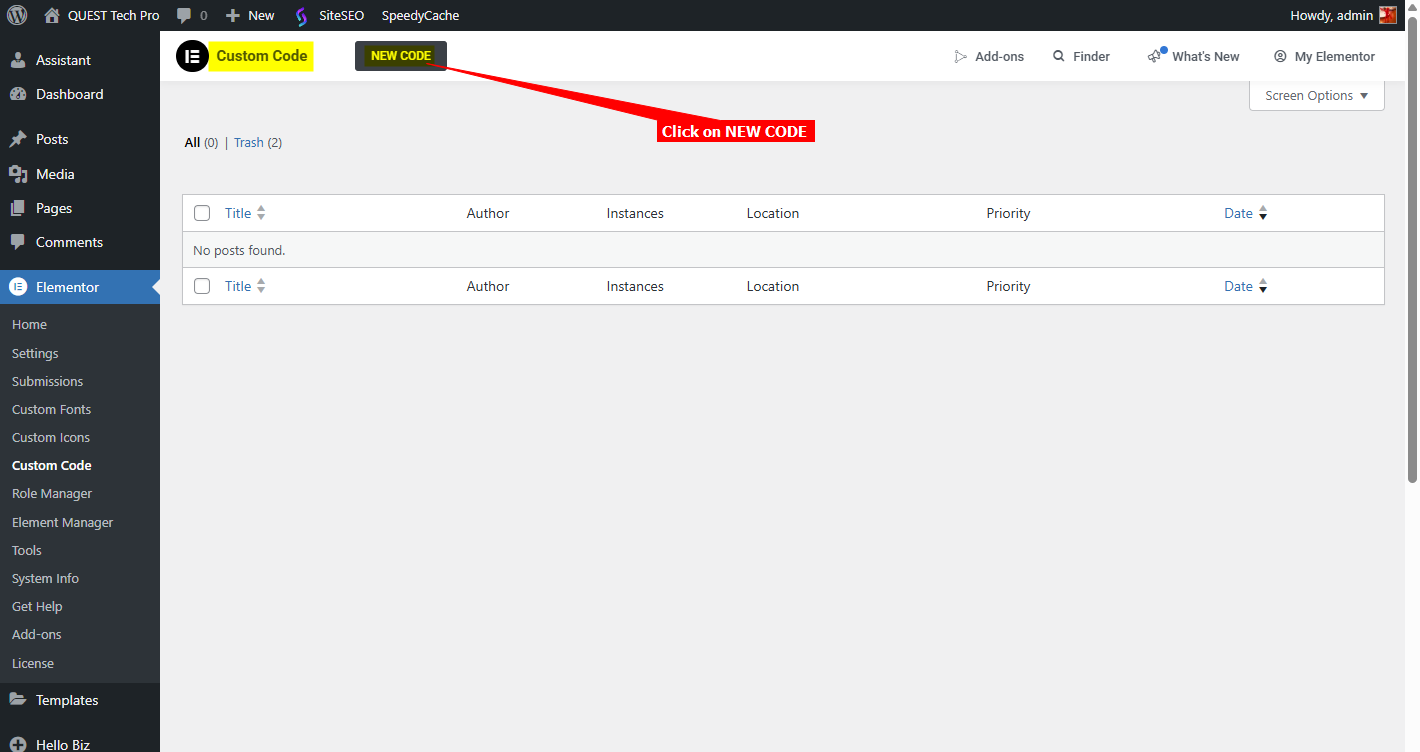Click the SiteSEO logo icon
Image resolution: width=1420 pixels, height=752 pixels.
pos(301,16)
